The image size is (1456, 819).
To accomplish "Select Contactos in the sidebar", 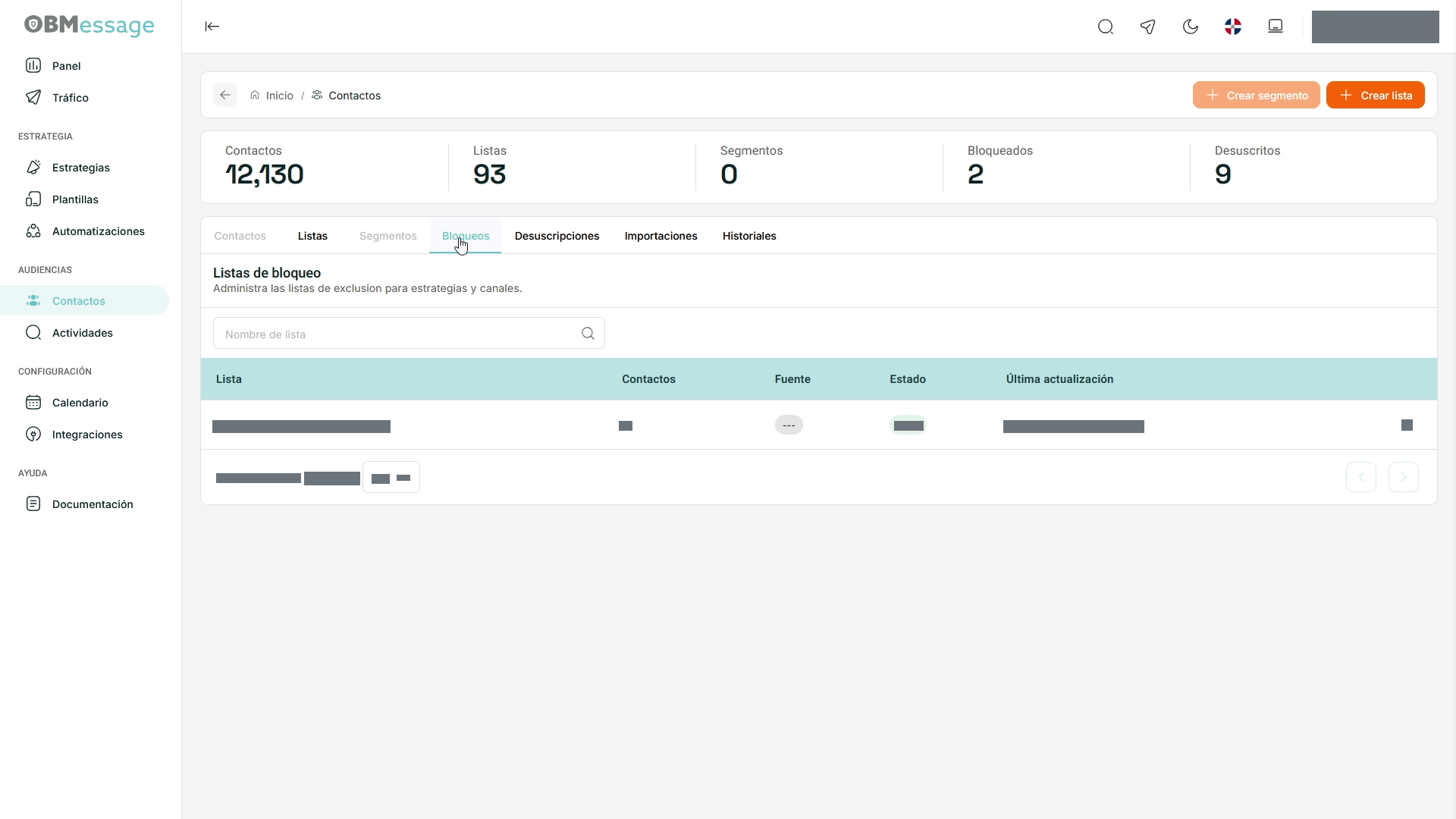I will (85, 301).
